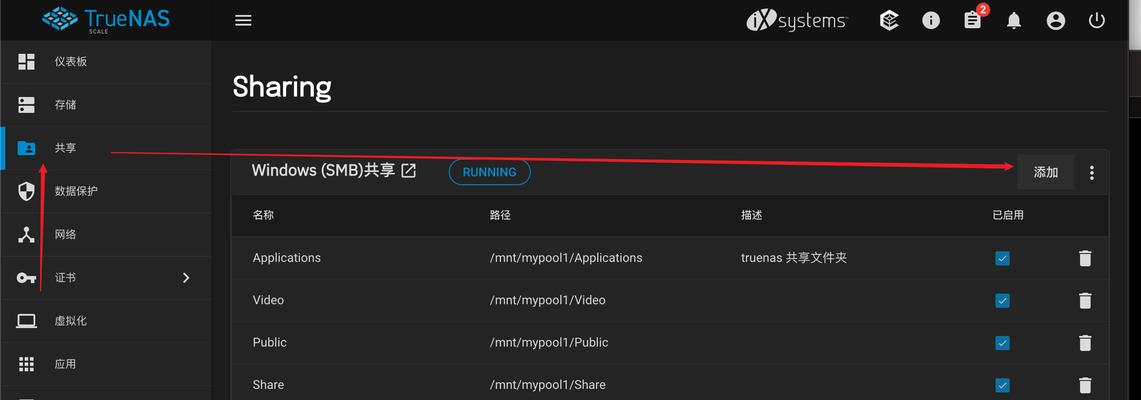Click path /mnt/mypool1/Share

click(x=548, y=384)
